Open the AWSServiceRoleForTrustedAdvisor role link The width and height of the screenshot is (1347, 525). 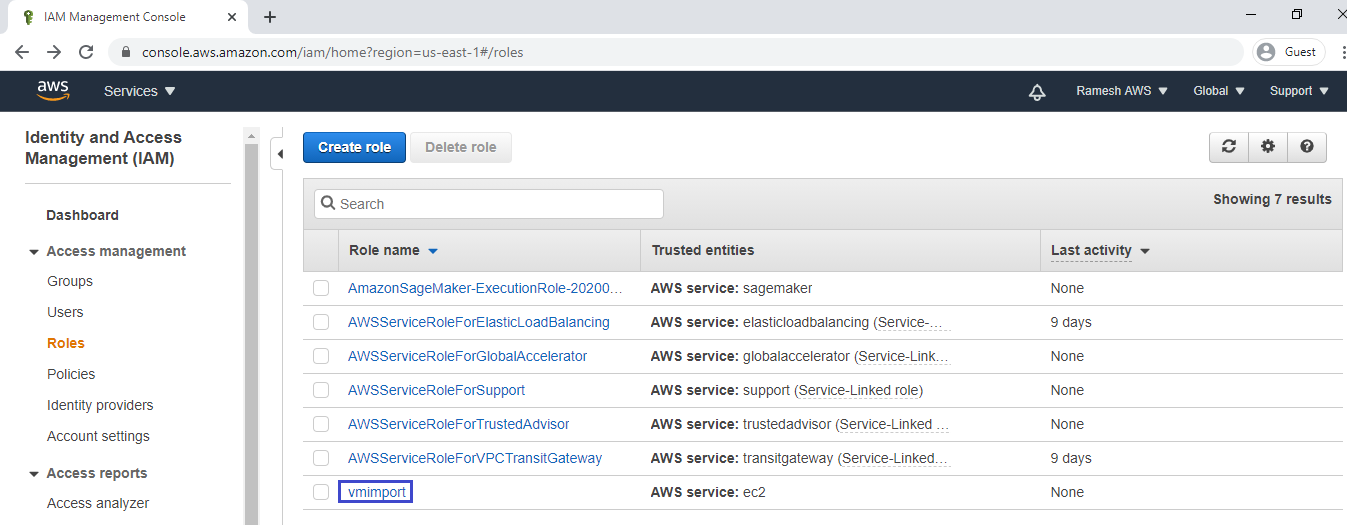coord(459,424)
